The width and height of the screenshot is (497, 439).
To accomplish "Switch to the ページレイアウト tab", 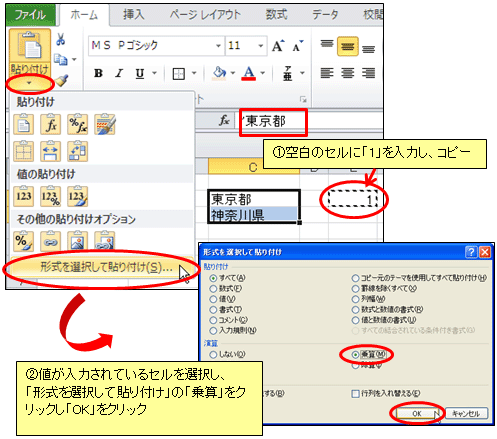I will click(x=205, y=15).
